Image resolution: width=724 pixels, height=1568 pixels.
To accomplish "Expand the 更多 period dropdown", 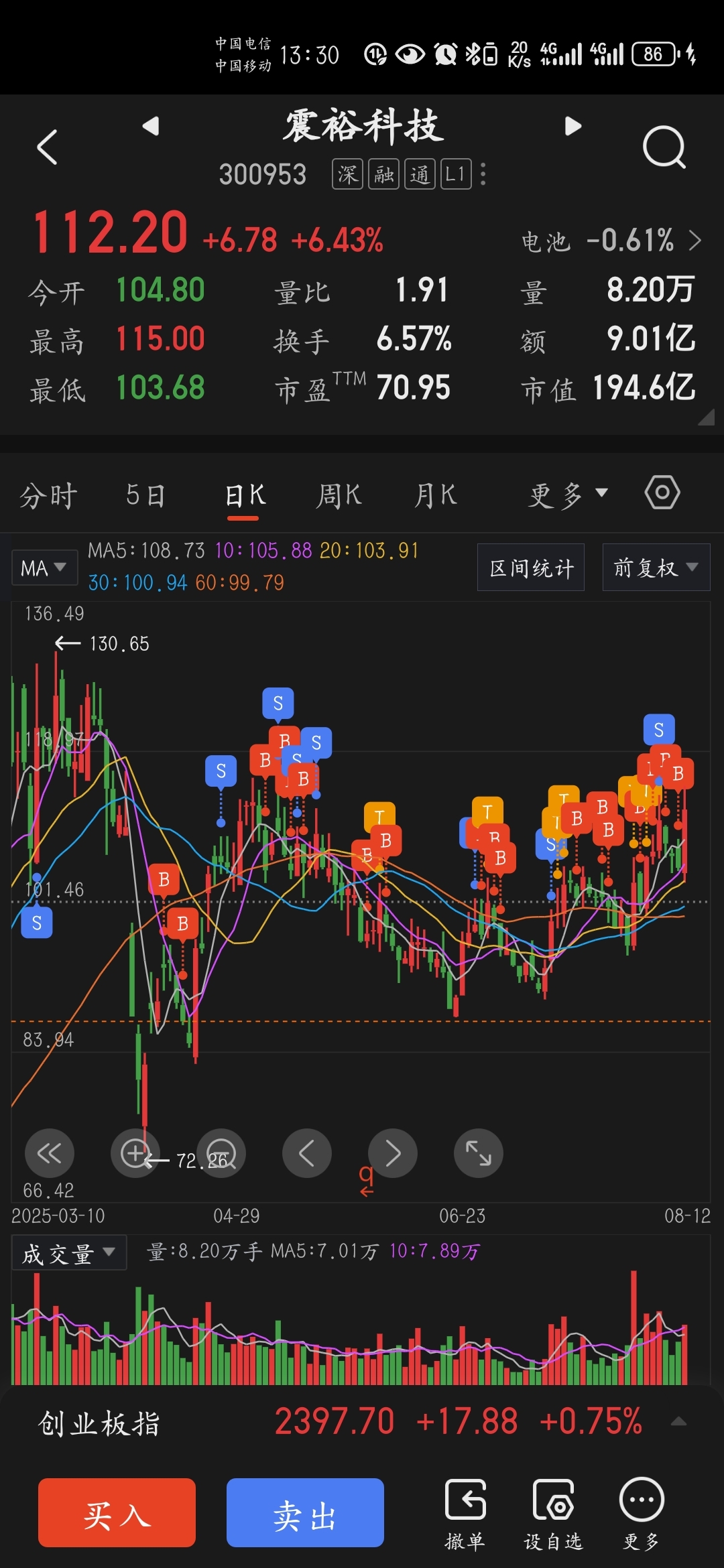I will coord(568,495).
